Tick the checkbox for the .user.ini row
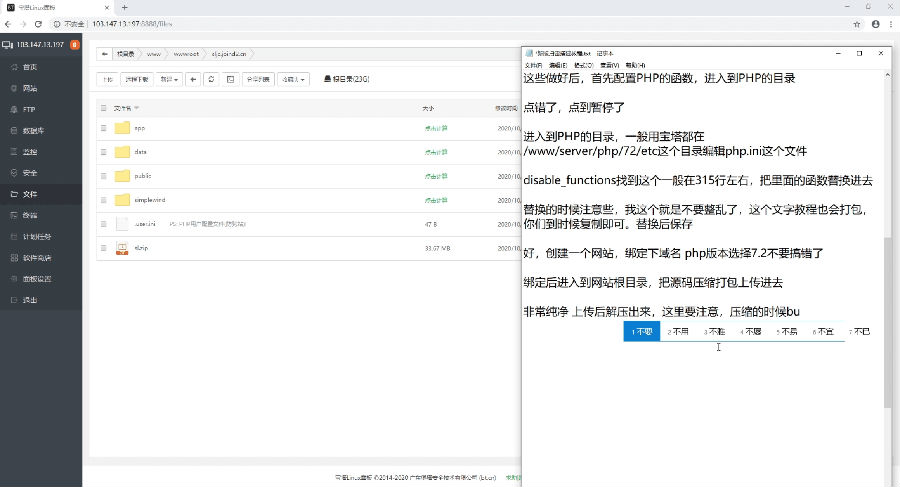The height and width of the screenshot is (487, 900). pos(104,224)
